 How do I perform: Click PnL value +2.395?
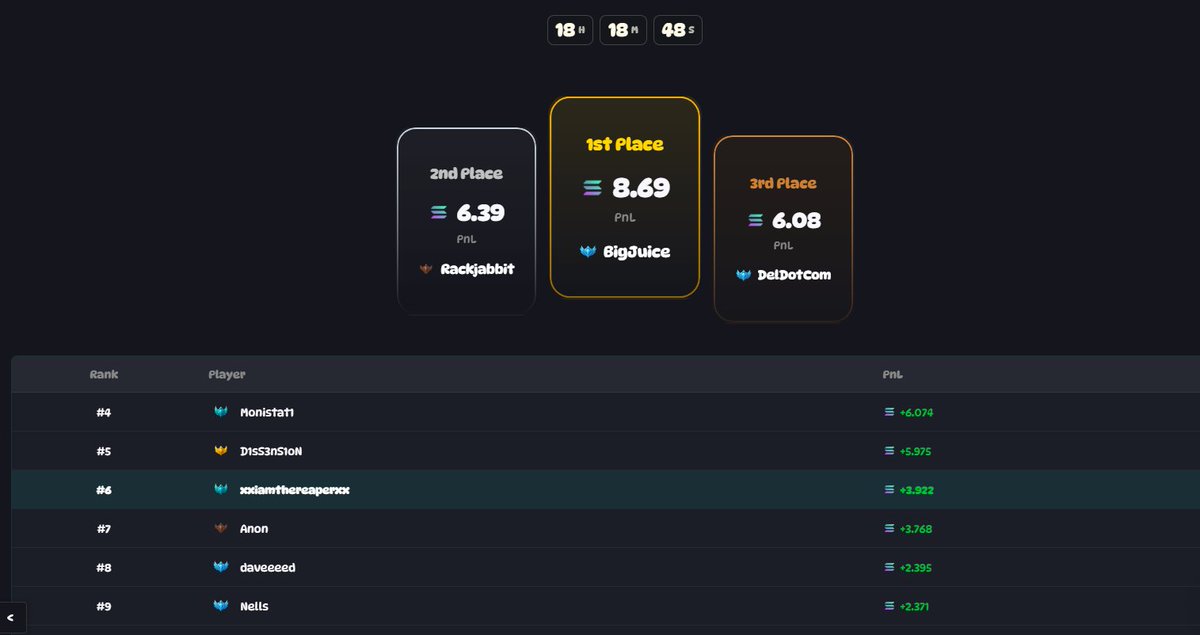click(916, 567)
